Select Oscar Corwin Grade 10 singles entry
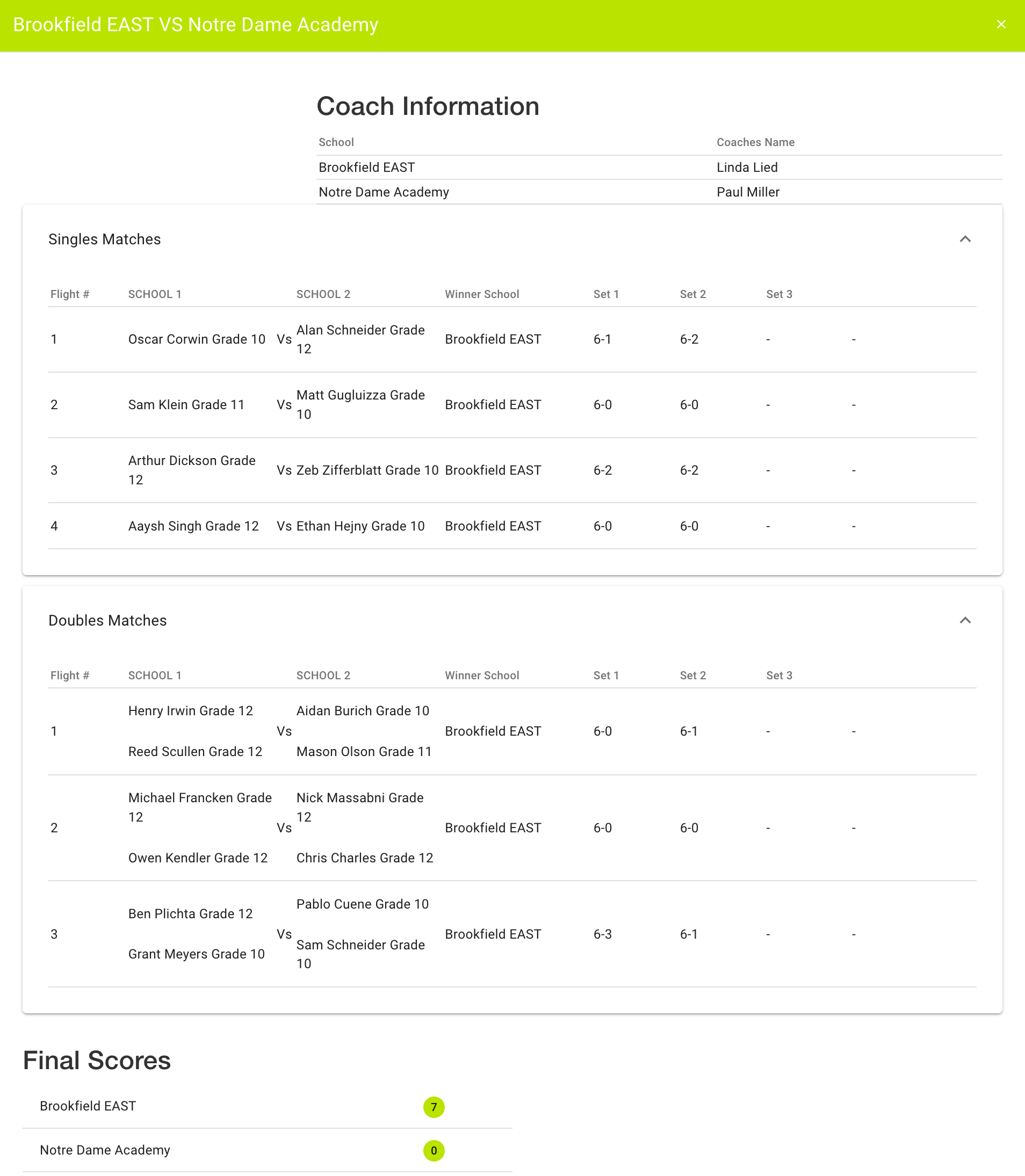 [x=197, y=339]
